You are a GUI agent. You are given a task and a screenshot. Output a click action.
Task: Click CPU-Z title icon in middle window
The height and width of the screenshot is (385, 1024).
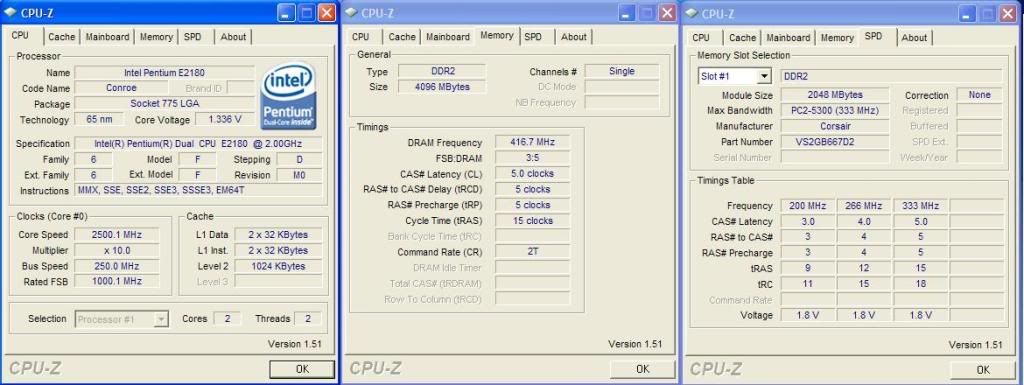351,12
